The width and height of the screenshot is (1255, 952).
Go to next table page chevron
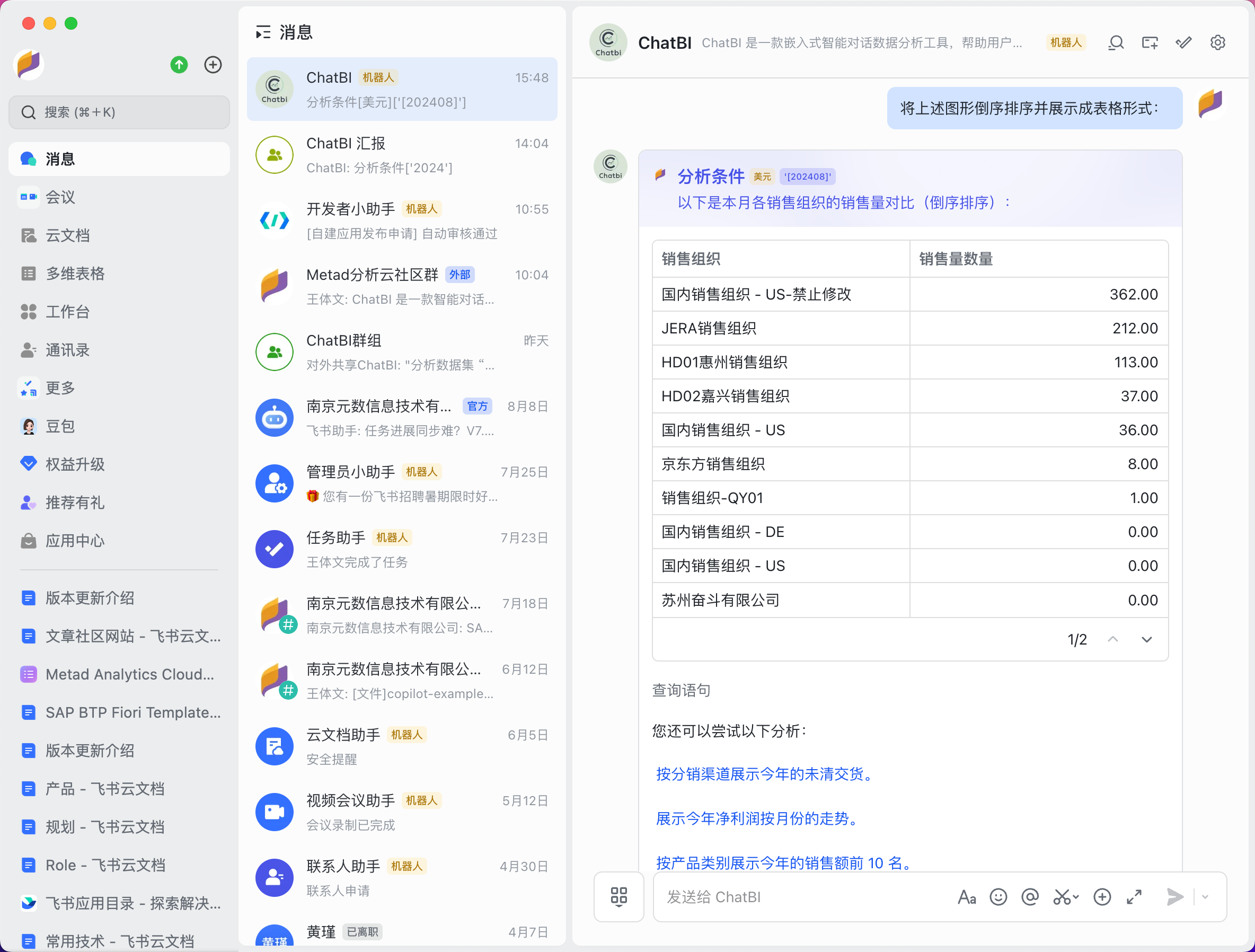[x=1147, y=639]
